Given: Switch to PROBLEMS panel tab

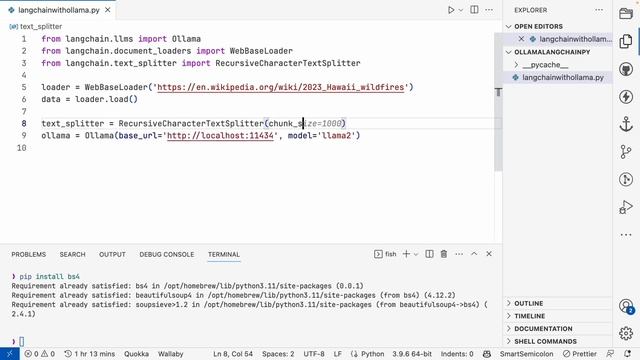Looking at the screenshot, I should pos(29,254).
